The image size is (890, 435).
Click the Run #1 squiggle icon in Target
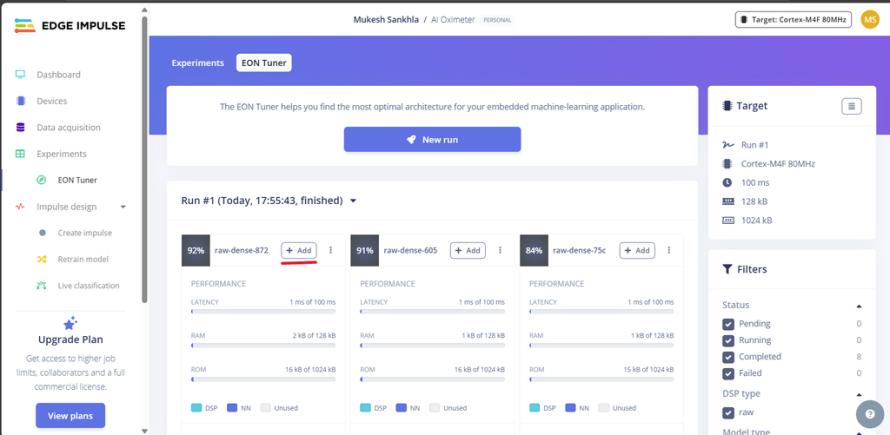(728, 145)
